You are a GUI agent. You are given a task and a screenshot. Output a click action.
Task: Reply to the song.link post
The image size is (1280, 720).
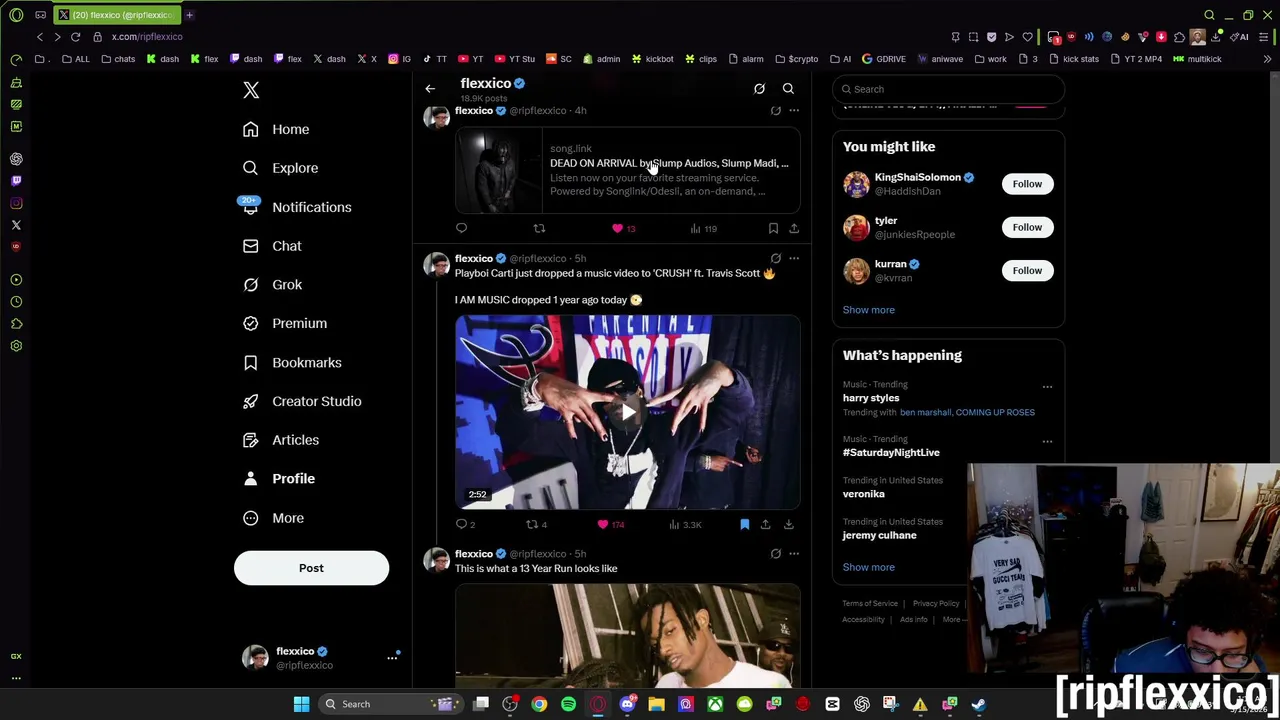[461, 229]
